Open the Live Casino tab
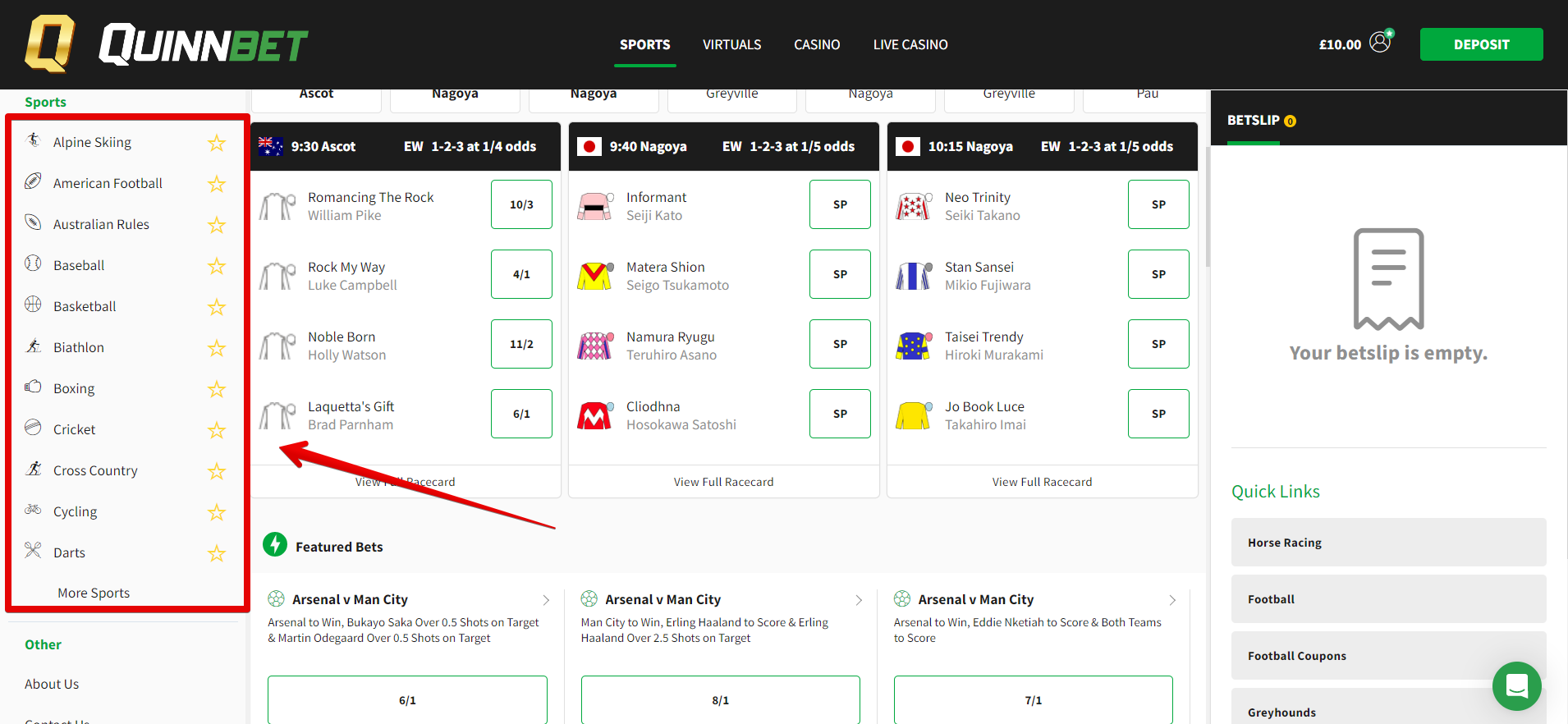Screen dimensions: 1568x724 [x=910, y=44]
